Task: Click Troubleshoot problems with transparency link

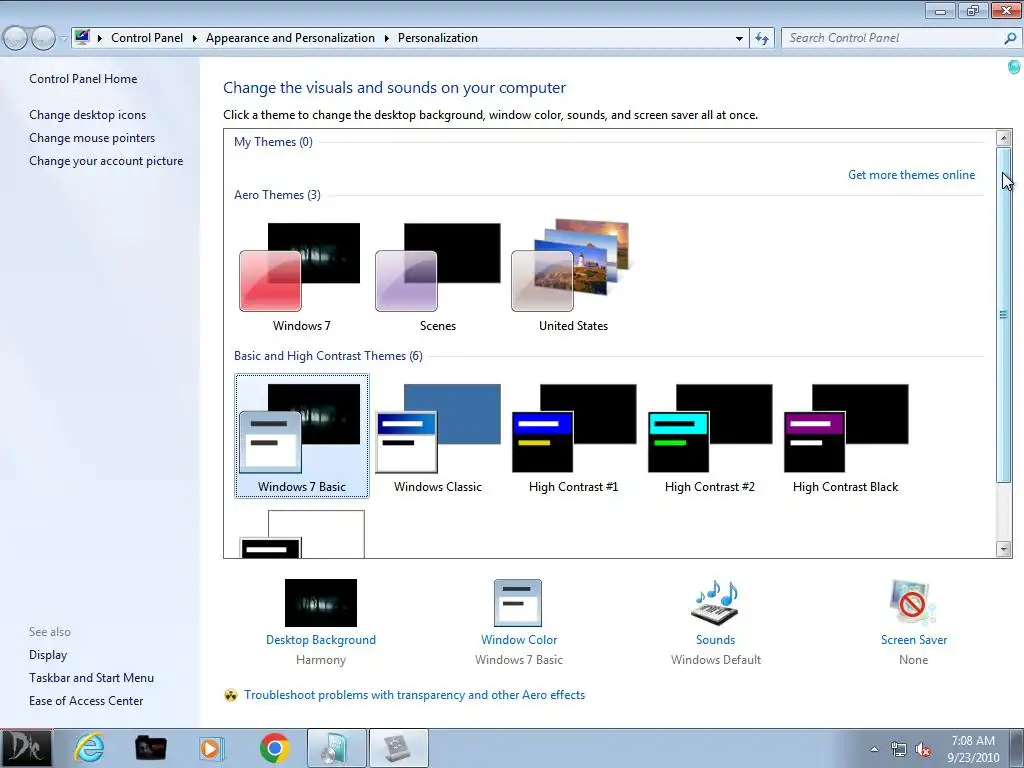Action: [x=414, y=695]
